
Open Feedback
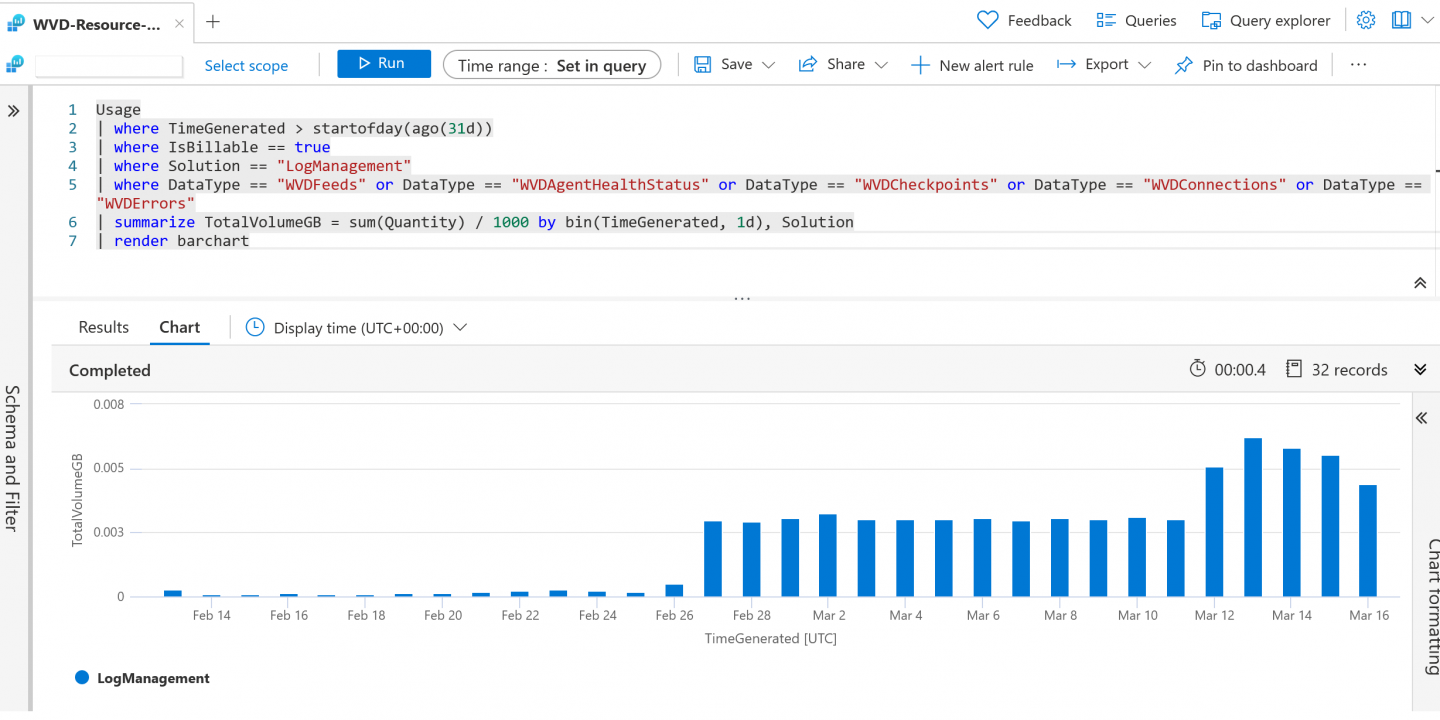[x=1024, y=20]
